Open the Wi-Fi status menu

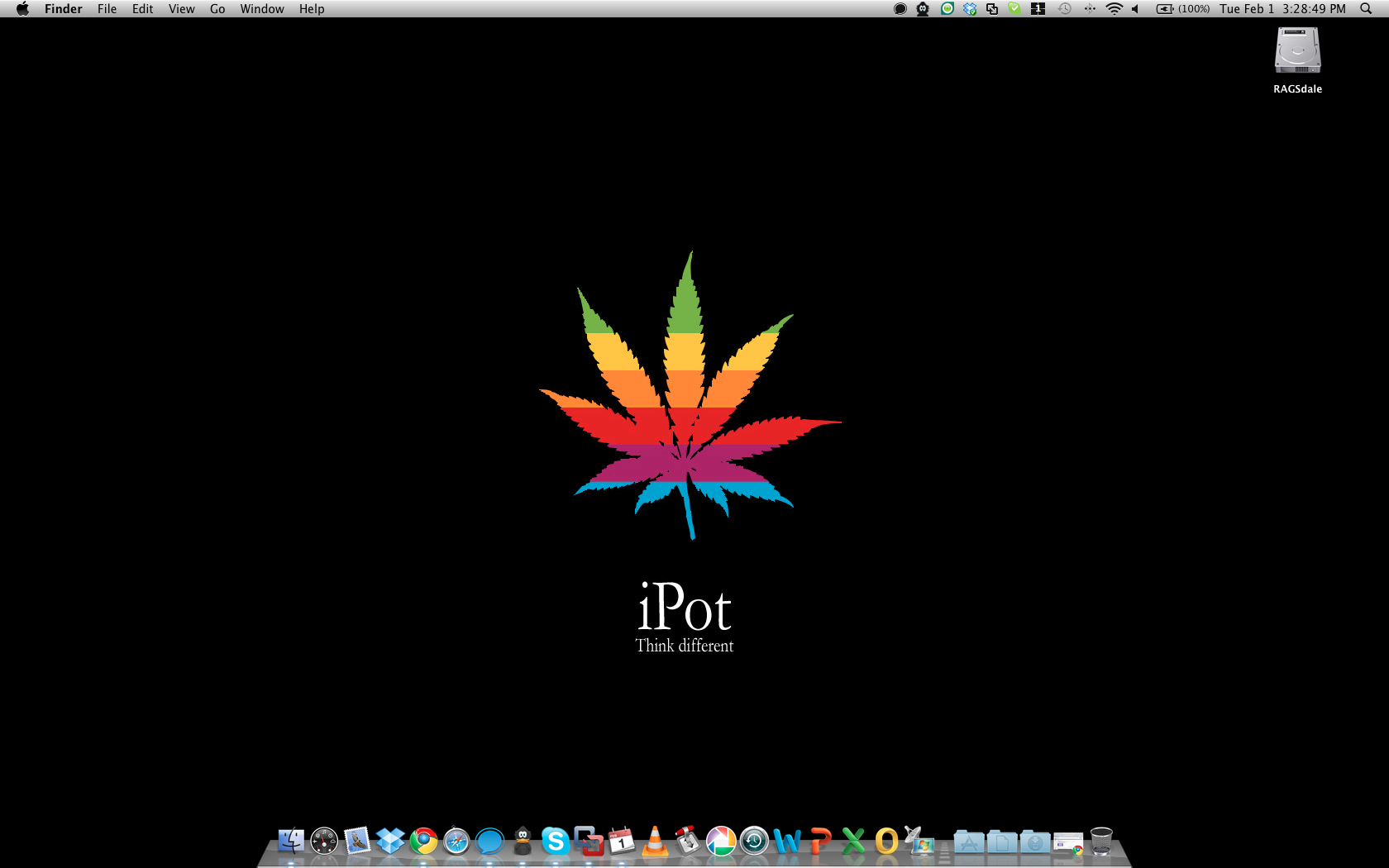(1115, 8)
